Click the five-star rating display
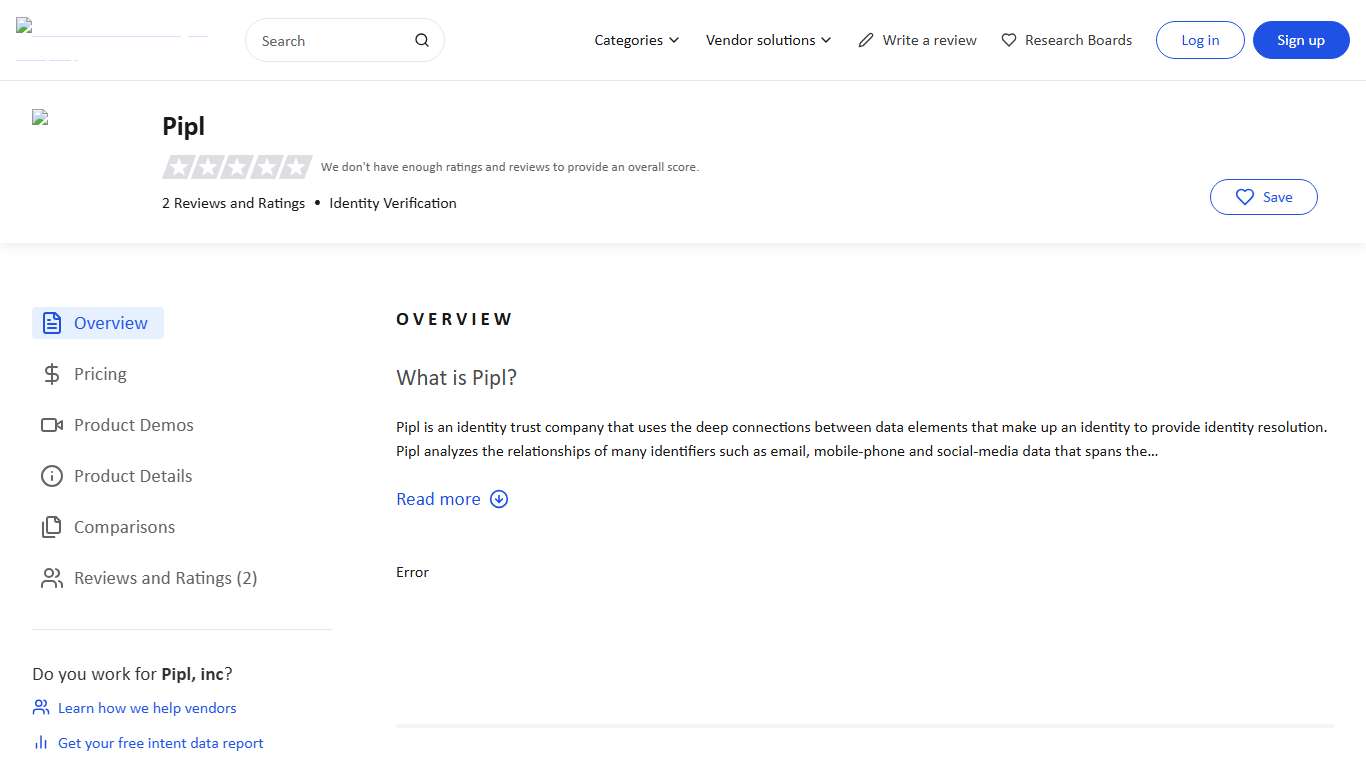Image resolution: width=1366 pixels, height=768 pixels. pos(237,167)
